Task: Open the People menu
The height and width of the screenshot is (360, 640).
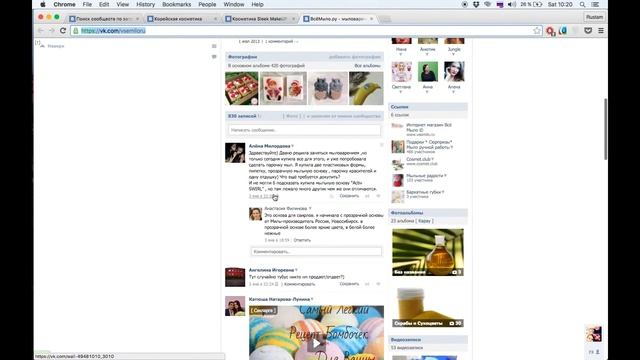Action: tap(207, 4)
